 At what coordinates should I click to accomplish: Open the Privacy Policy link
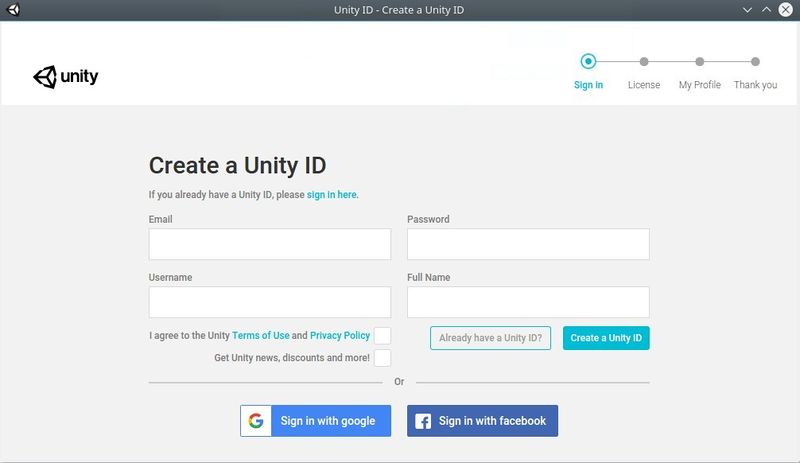click(x=340, y=335)
